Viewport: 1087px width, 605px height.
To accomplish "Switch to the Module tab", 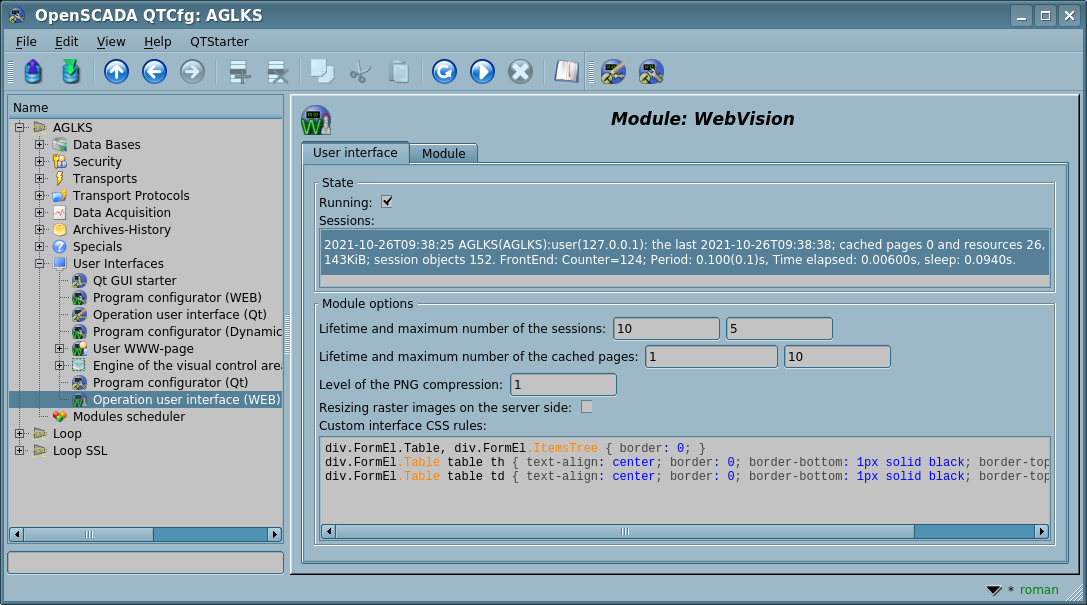I will [x=443, y=154].
